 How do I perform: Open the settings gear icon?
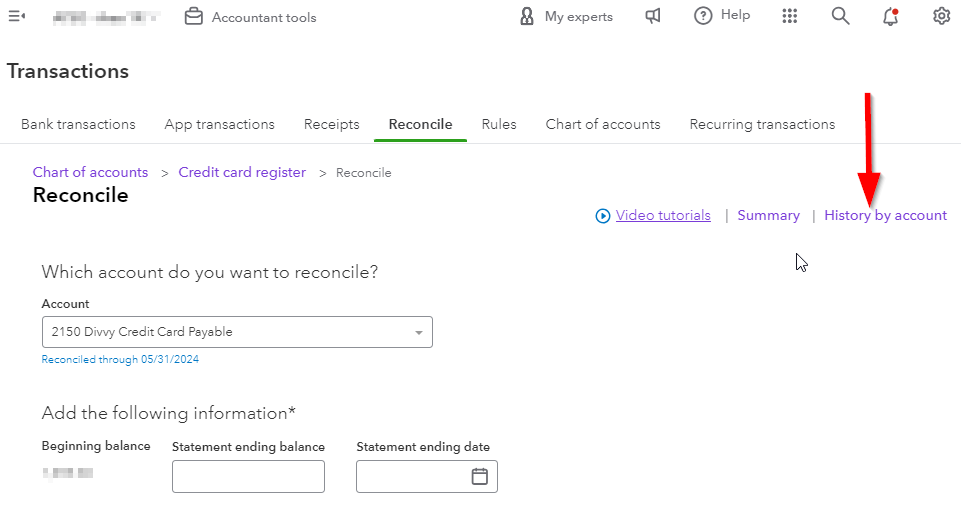941,16
